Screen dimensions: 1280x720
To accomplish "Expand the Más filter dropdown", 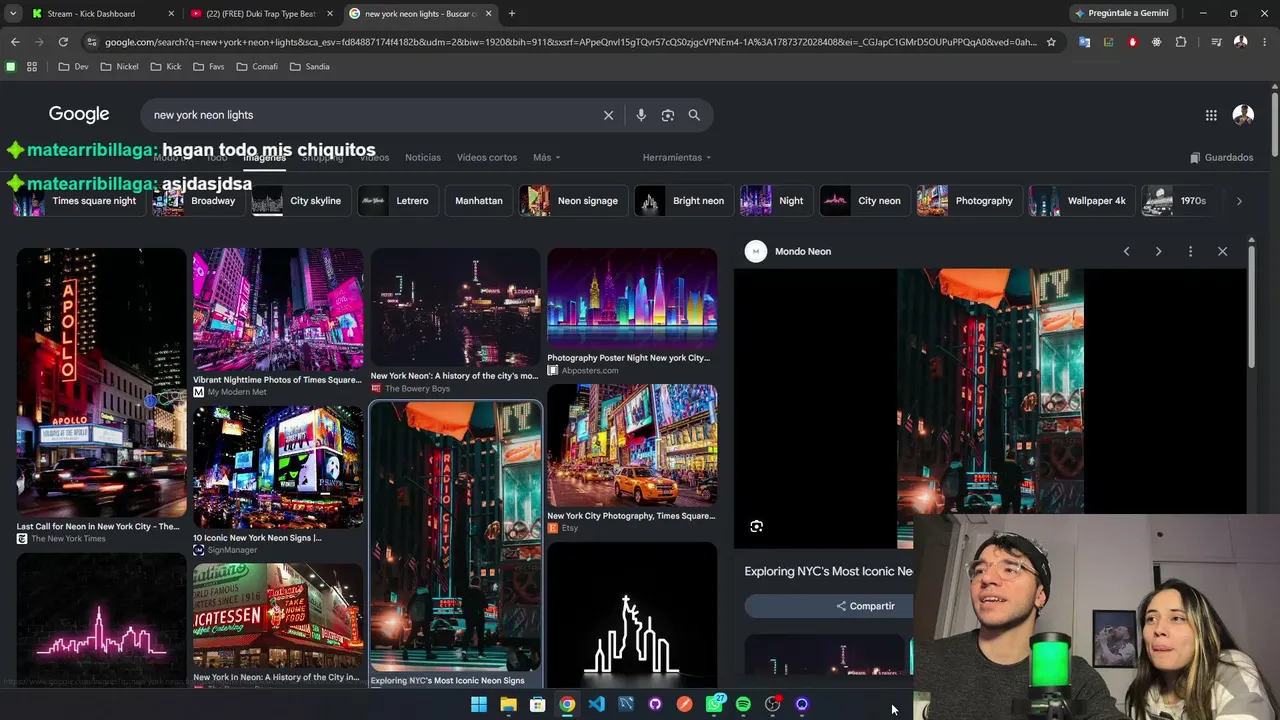I will point(546,157).
